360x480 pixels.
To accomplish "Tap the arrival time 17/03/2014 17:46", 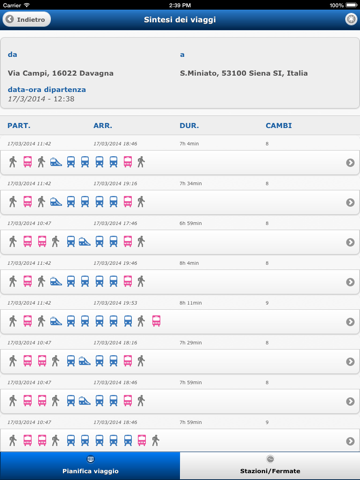I will point(115,223).
